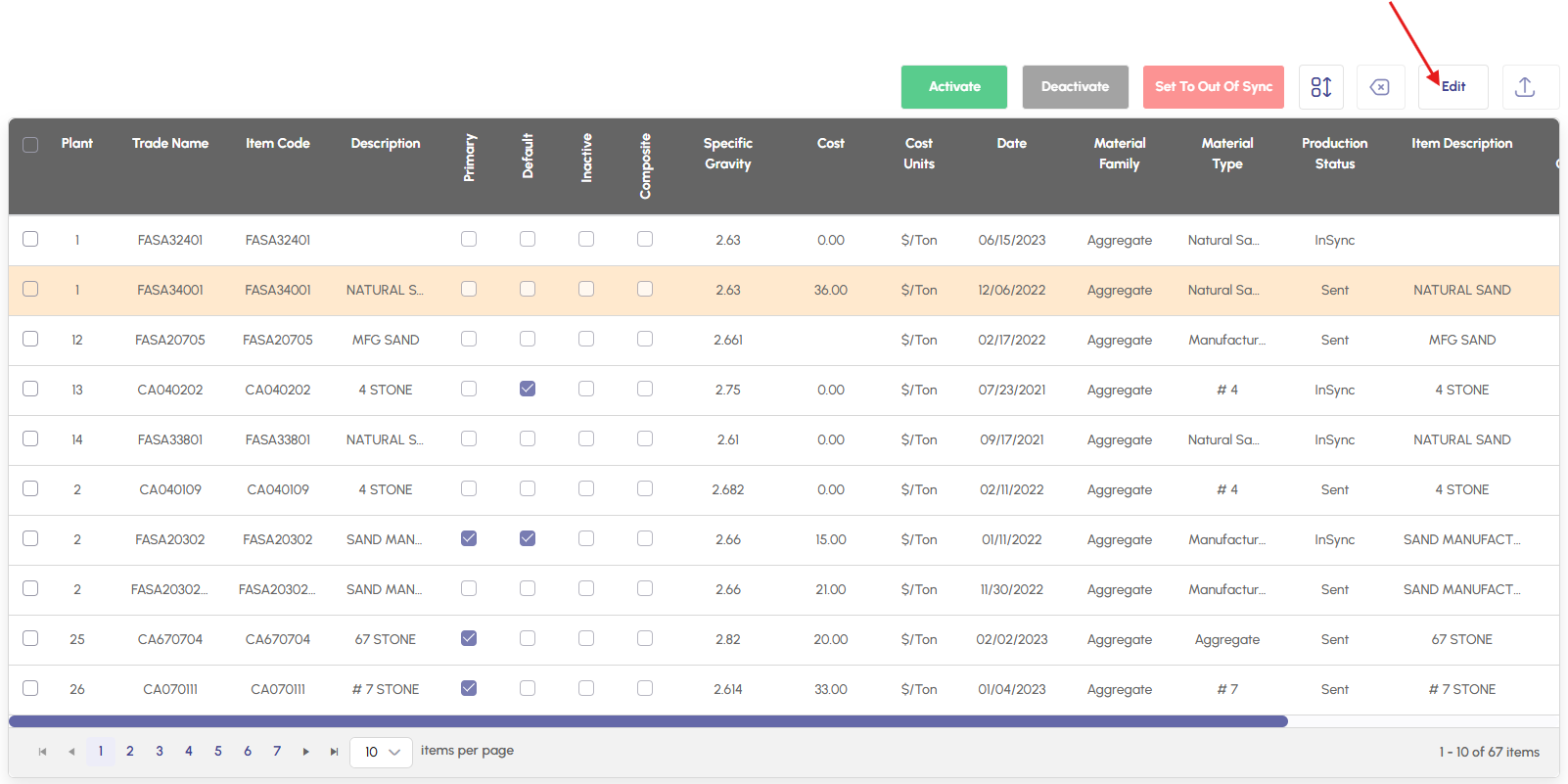1568x784 pixels.
Task: Click the Edit toolbar button
Action: point(1453,87)
